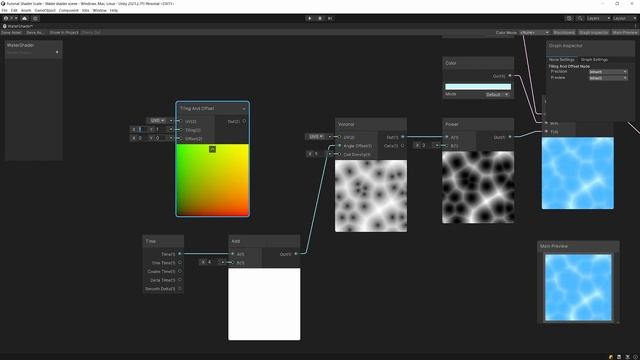Screen dimensions: 640x360
Task: Click the Play button in Unity toolbar
Action: click(x=310, y=18)
